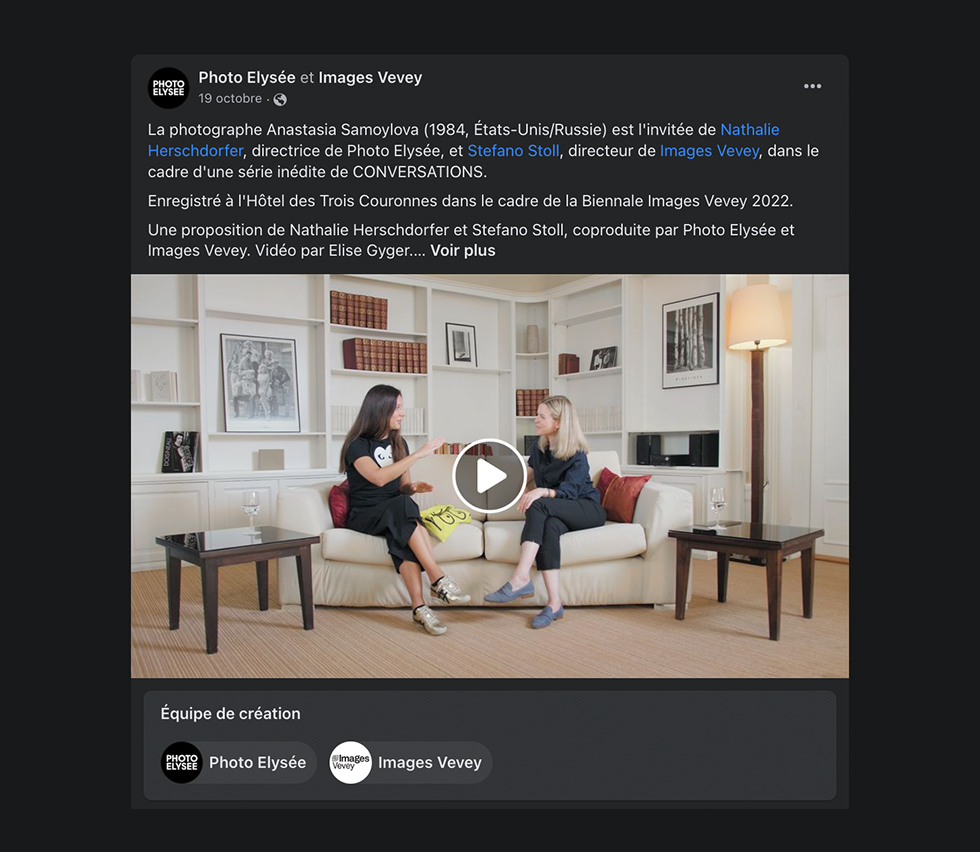Open Images Vevey page from post header

point(370,78)
